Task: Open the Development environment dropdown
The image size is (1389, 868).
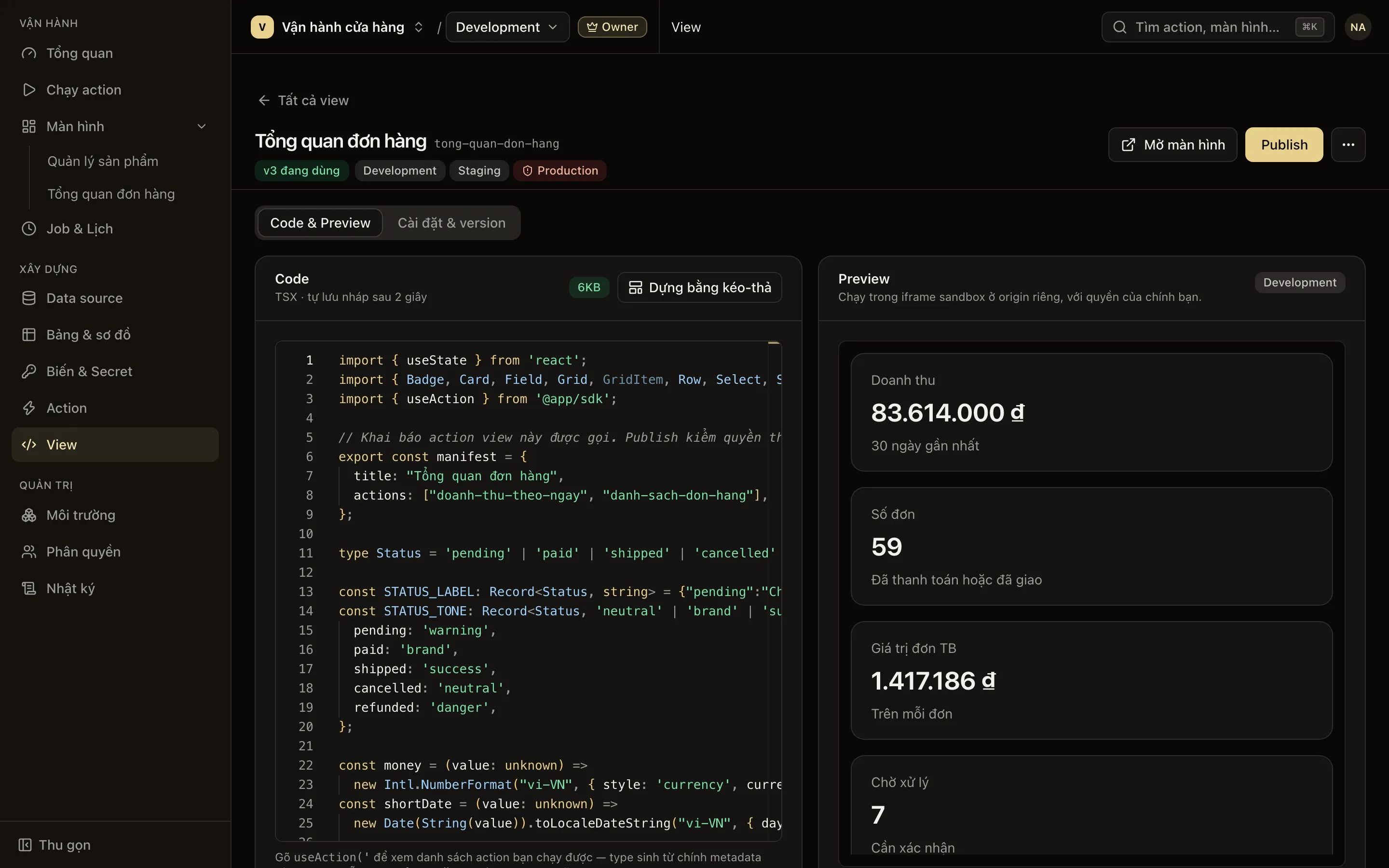Action: [x=507, y=27]
